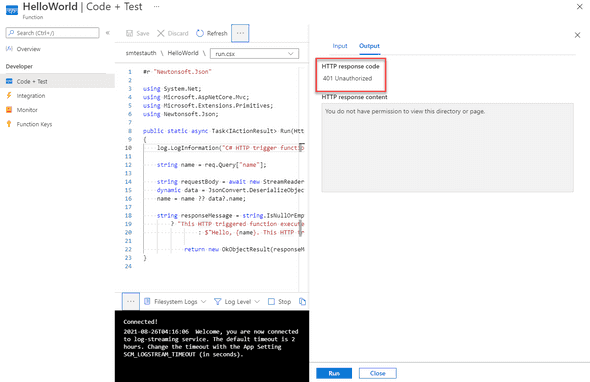Click the HelloWorld breadcrumb link

pos(183,53)
